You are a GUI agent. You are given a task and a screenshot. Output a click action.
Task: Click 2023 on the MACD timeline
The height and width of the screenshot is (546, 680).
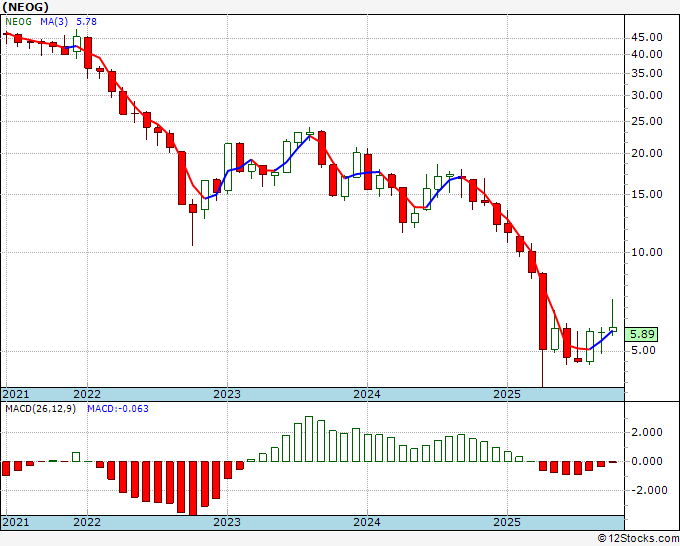(x=227, y=522)
